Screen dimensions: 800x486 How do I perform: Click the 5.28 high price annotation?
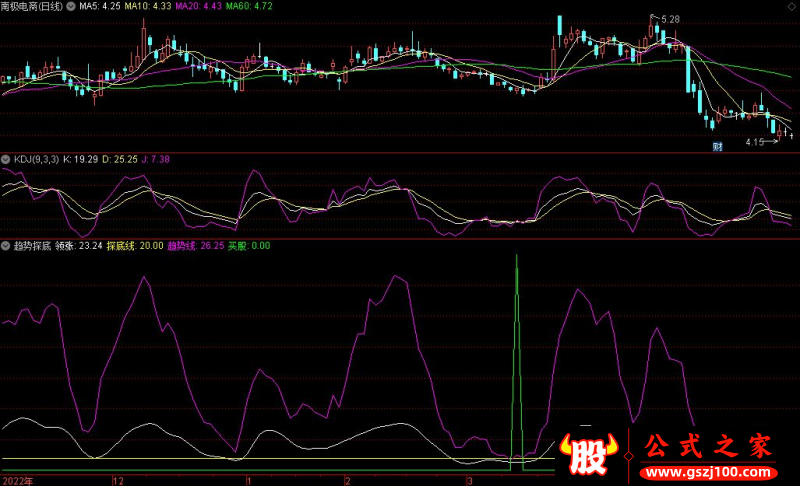(669, 19)
